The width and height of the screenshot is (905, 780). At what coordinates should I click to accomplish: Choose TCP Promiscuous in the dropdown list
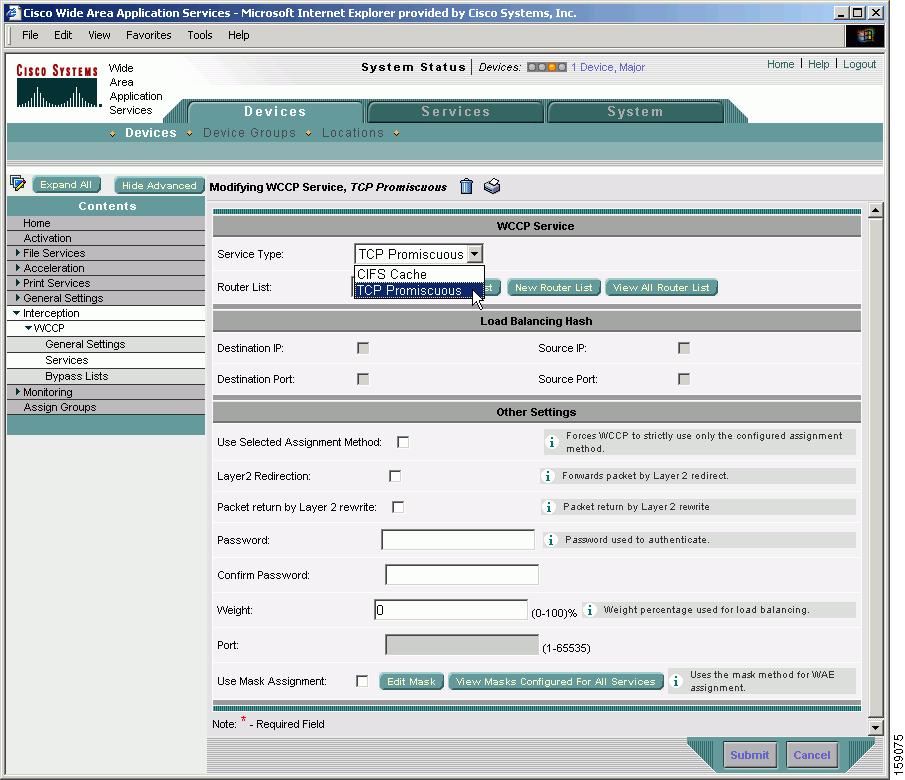(419, 290)
